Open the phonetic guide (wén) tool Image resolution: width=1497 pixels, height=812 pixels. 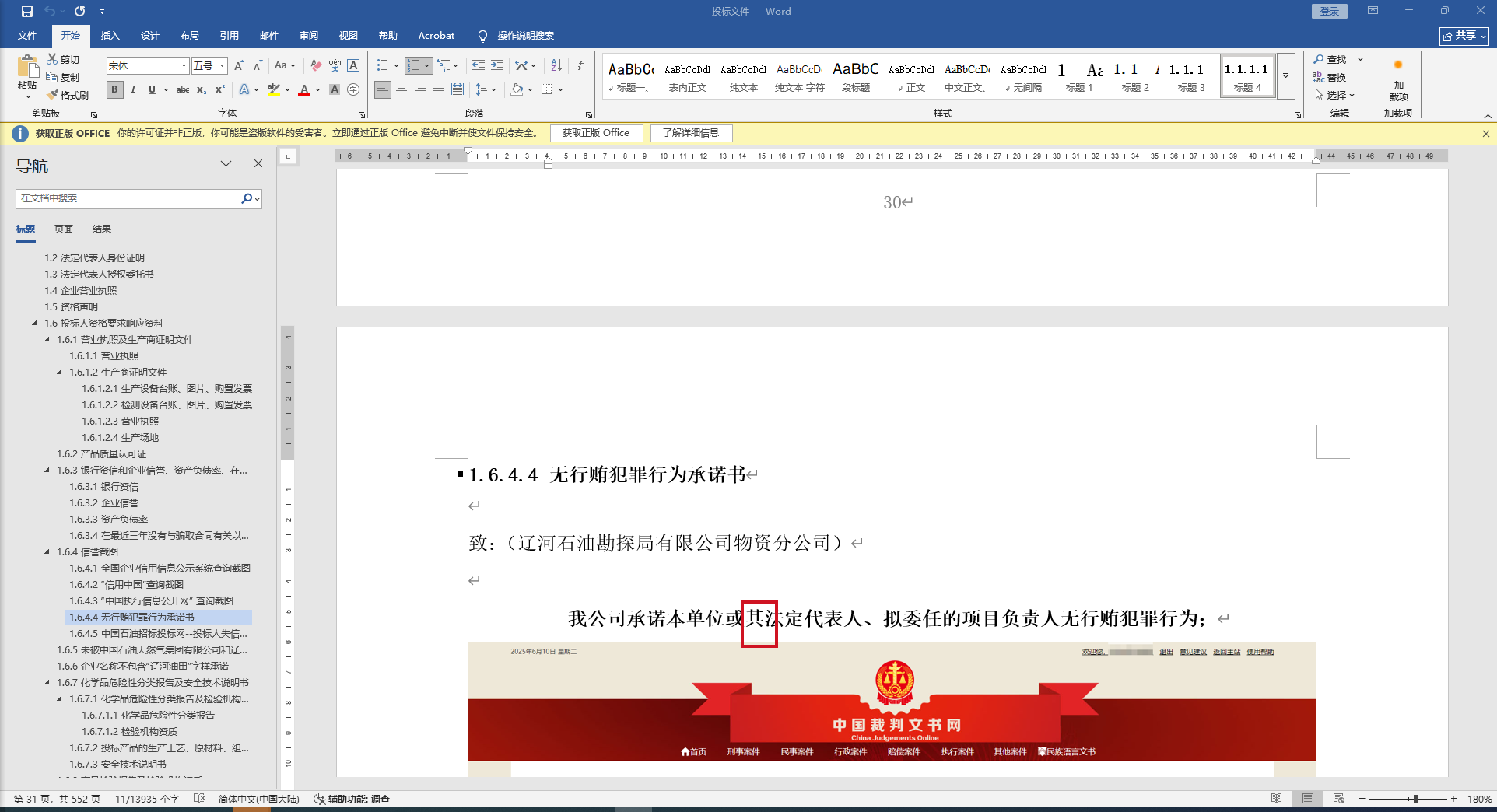[x=335, y=65]
